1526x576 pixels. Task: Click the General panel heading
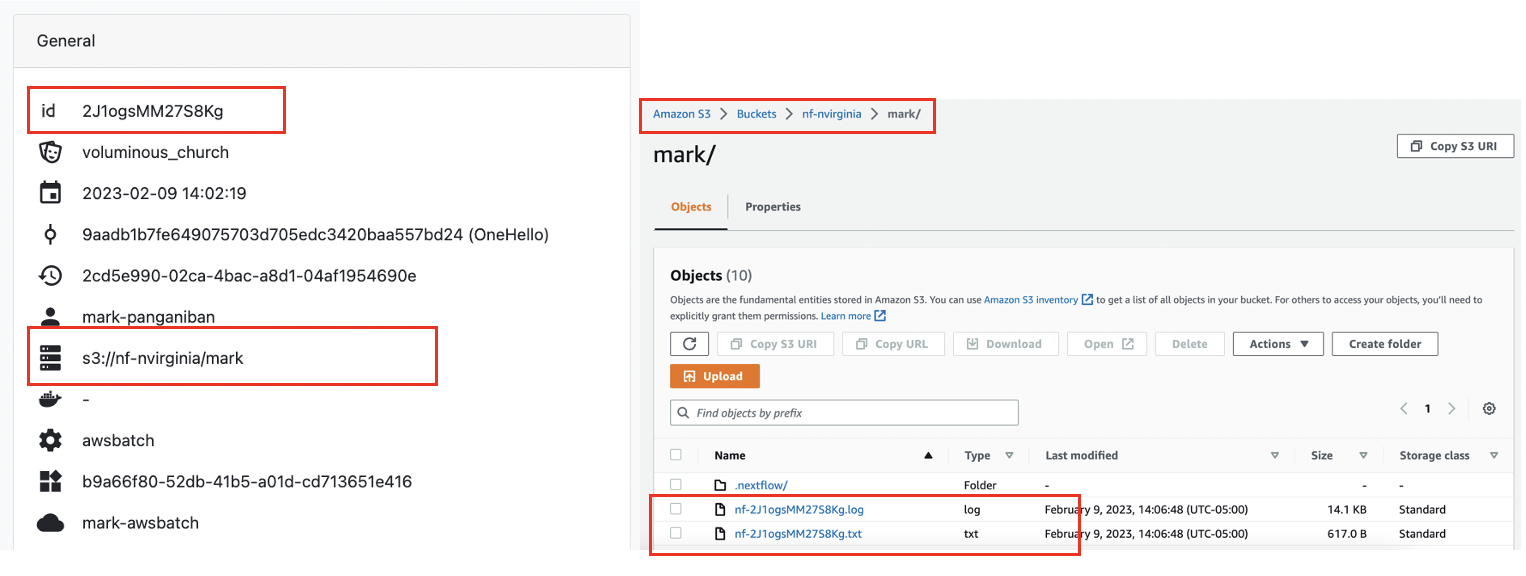[x=66, y=41]
